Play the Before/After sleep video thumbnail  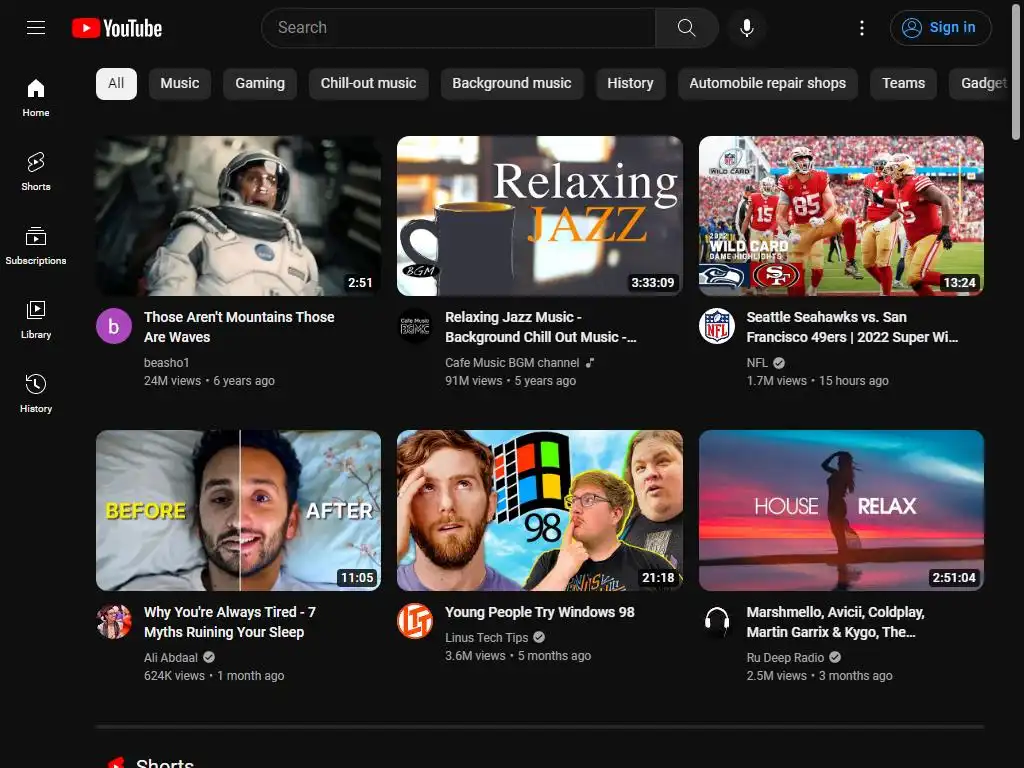(238, 510)
